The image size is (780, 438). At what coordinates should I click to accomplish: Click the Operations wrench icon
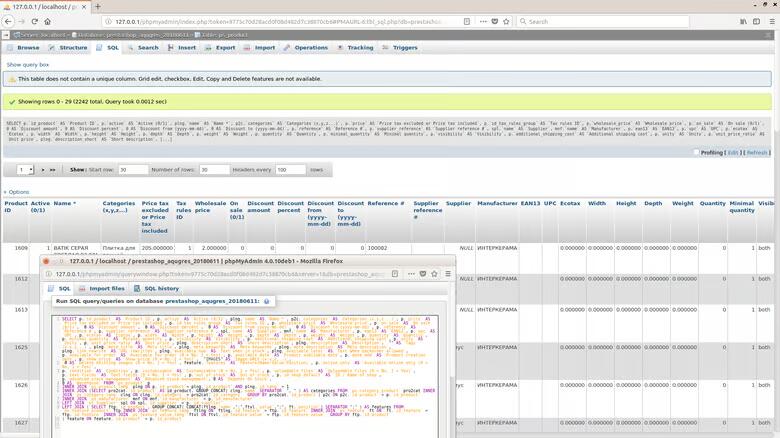(287, 47)
